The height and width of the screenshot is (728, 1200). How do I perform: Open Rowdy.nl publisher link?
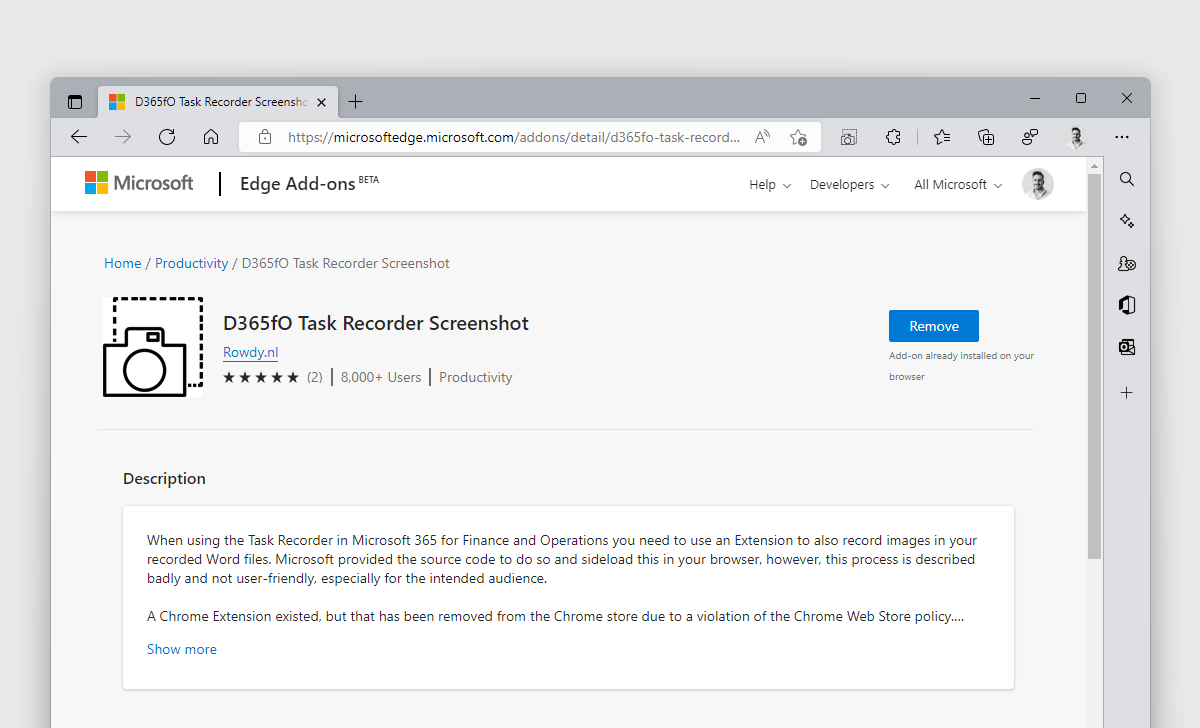click(x=251, y=352)
